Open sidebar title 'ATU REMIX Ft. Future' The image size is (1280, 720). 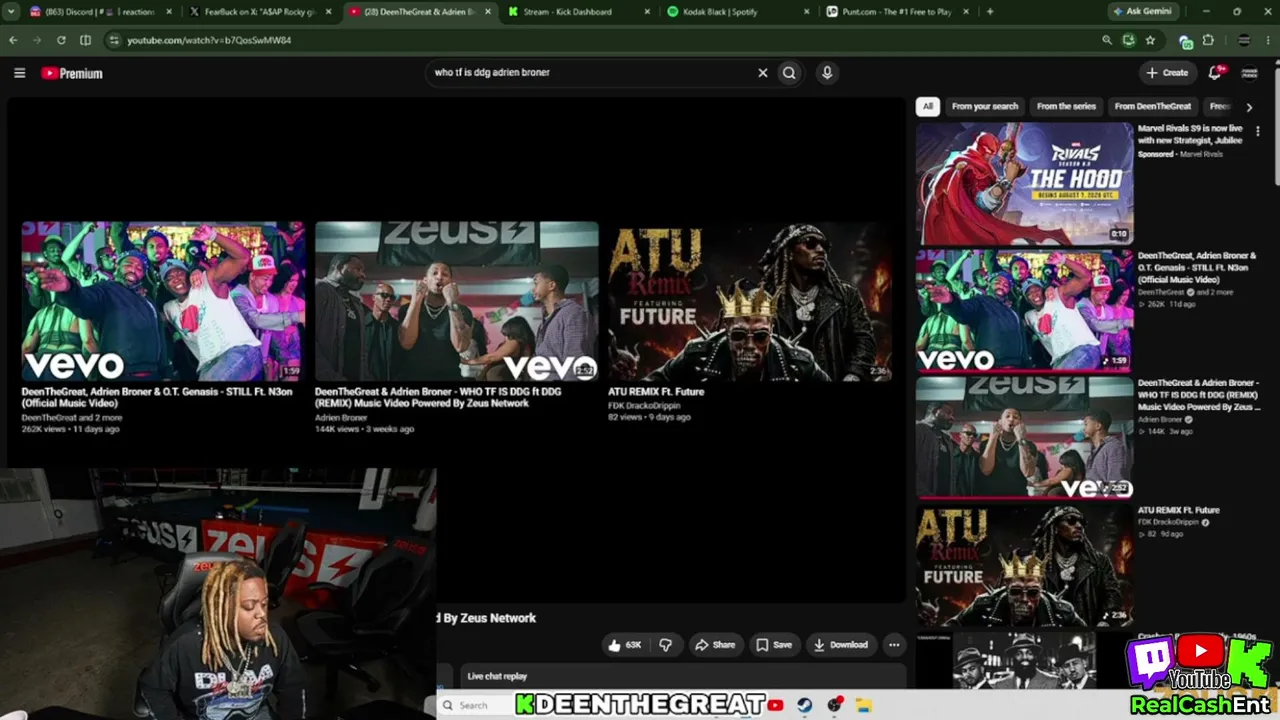point(1178,510)
